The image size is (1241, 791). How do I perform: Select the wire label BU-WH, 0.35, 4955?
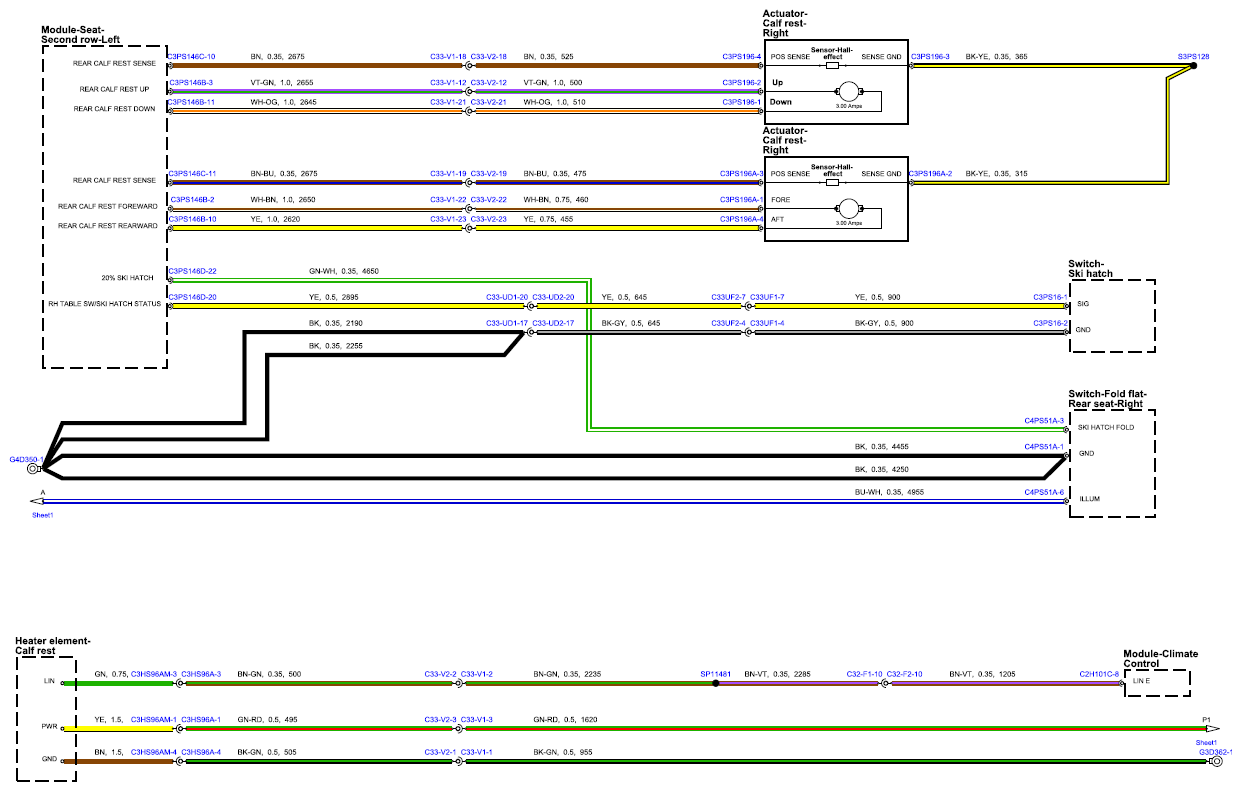(892, 492)
